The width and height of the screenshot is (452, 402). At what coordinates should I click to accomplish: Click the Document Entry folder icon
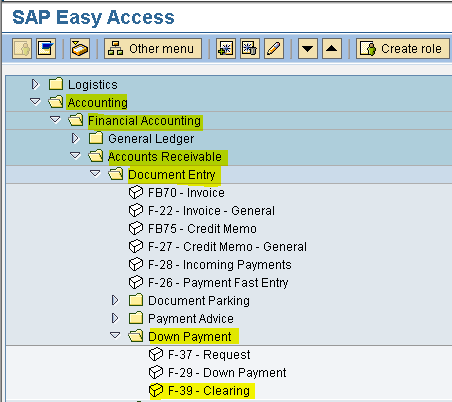(116, 174)
